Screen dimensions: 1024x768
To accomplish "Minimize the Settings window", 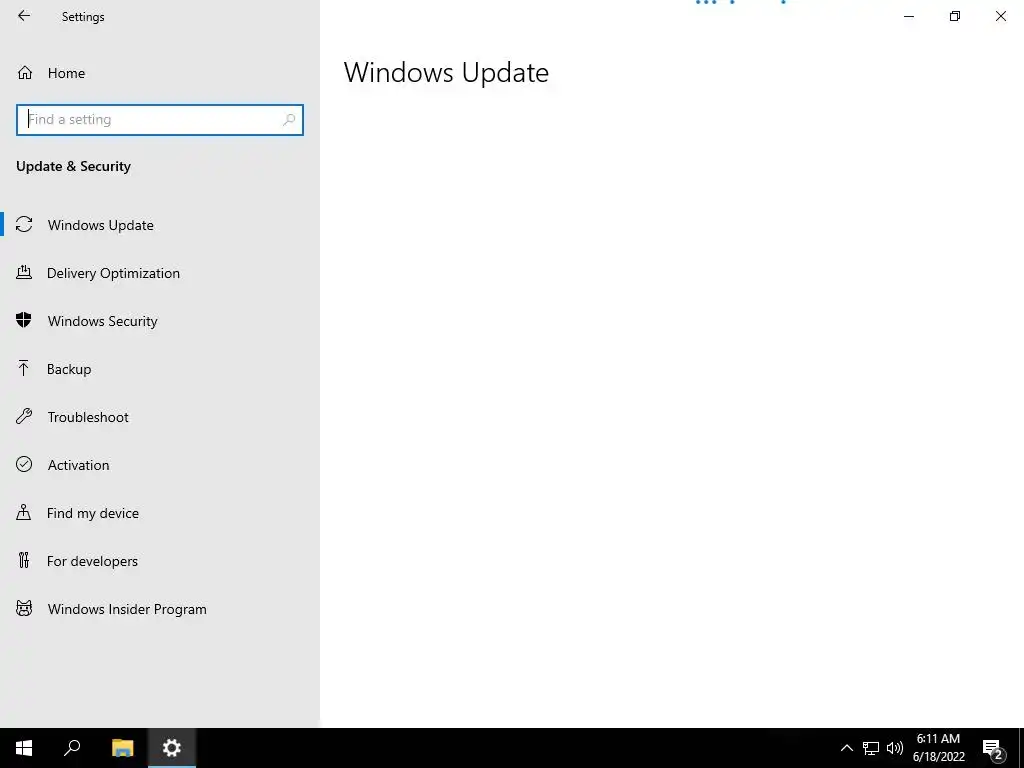I will coord(908,16).
